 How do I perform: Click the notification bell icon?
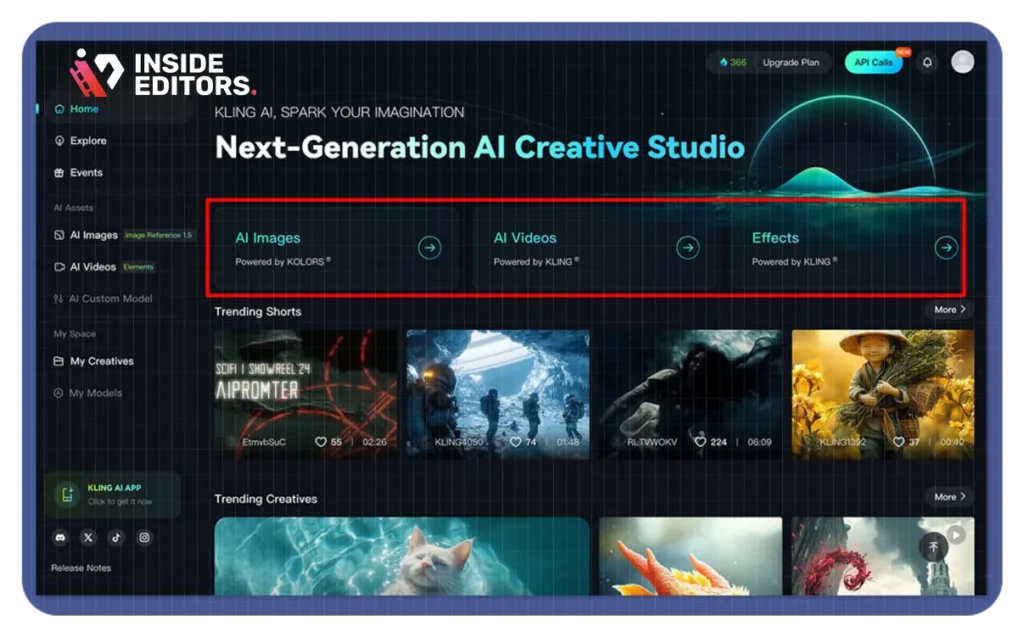pyautogui.click(x=927, y=63)
